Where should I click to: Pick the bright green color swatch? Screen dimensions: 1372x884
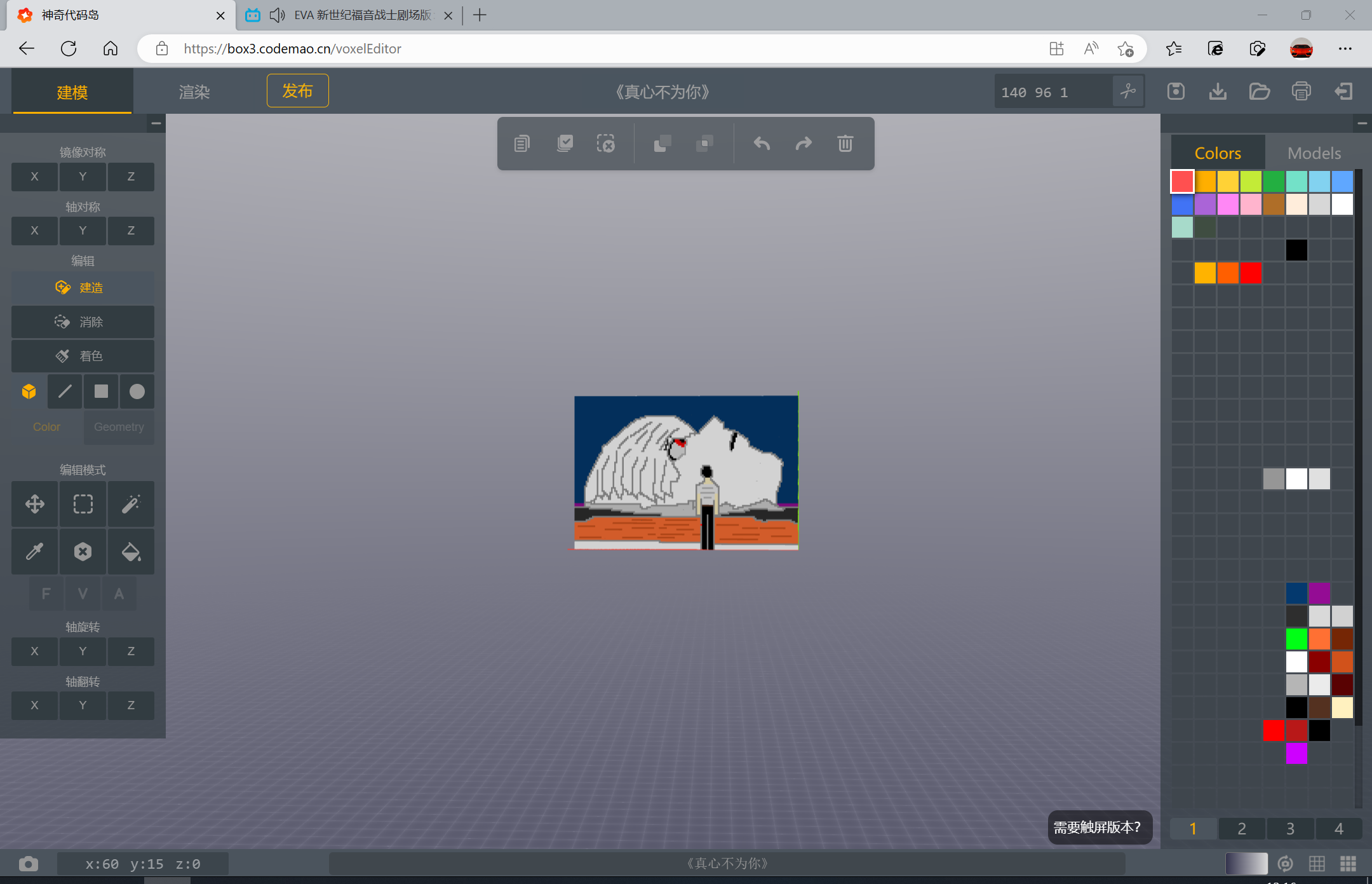pyautogui.click(x=1296, y=639)
